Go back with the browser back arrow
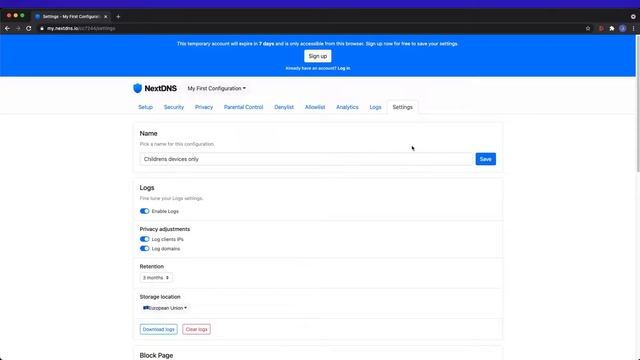 click(x=7, y=28)
